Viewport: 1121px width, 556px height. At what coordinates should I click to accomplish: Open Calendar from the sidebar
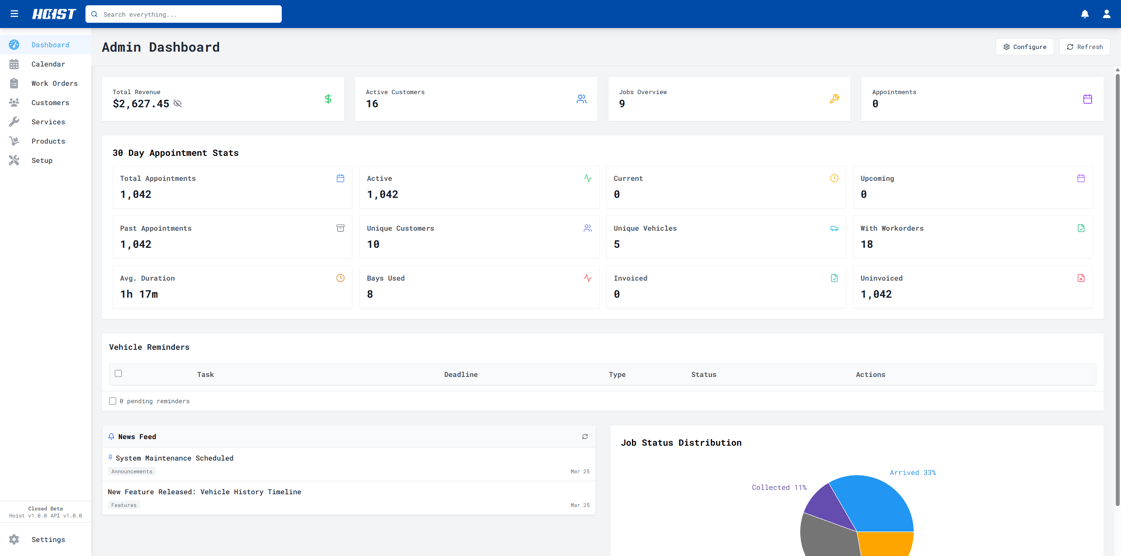click(45, 64)
